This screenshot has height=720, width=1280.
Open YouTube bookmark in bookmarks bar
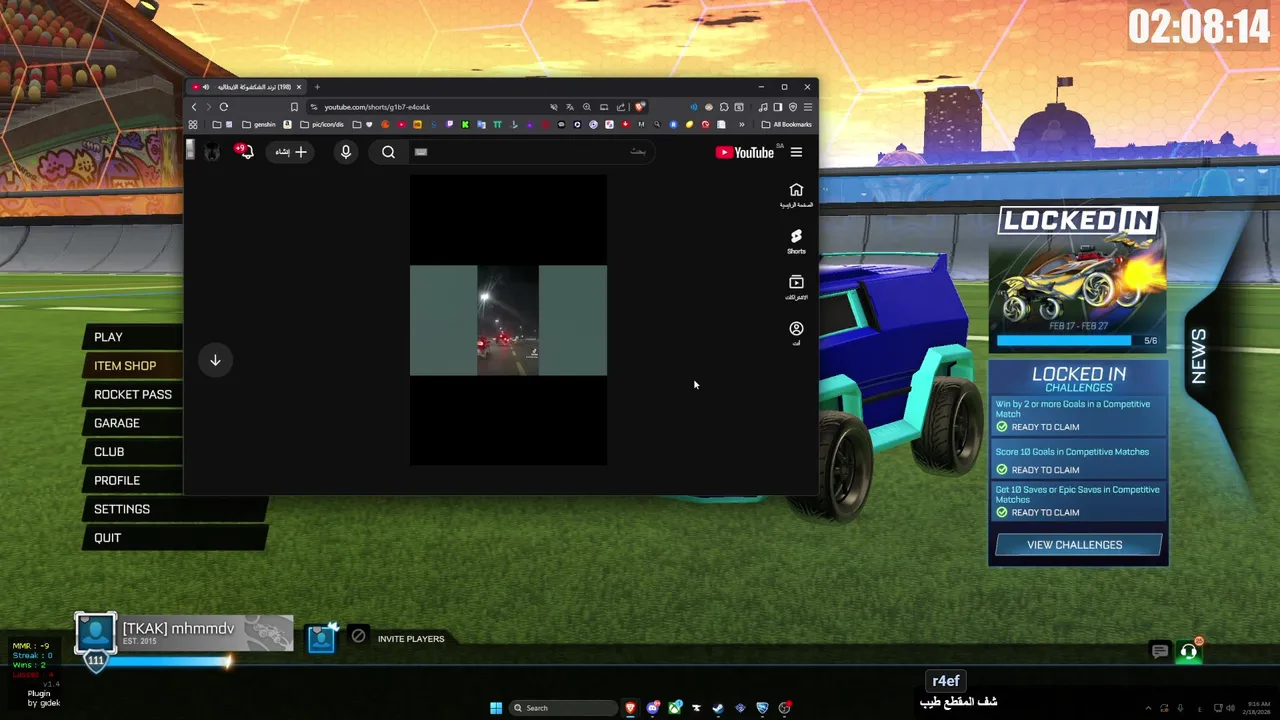(401, 125)
